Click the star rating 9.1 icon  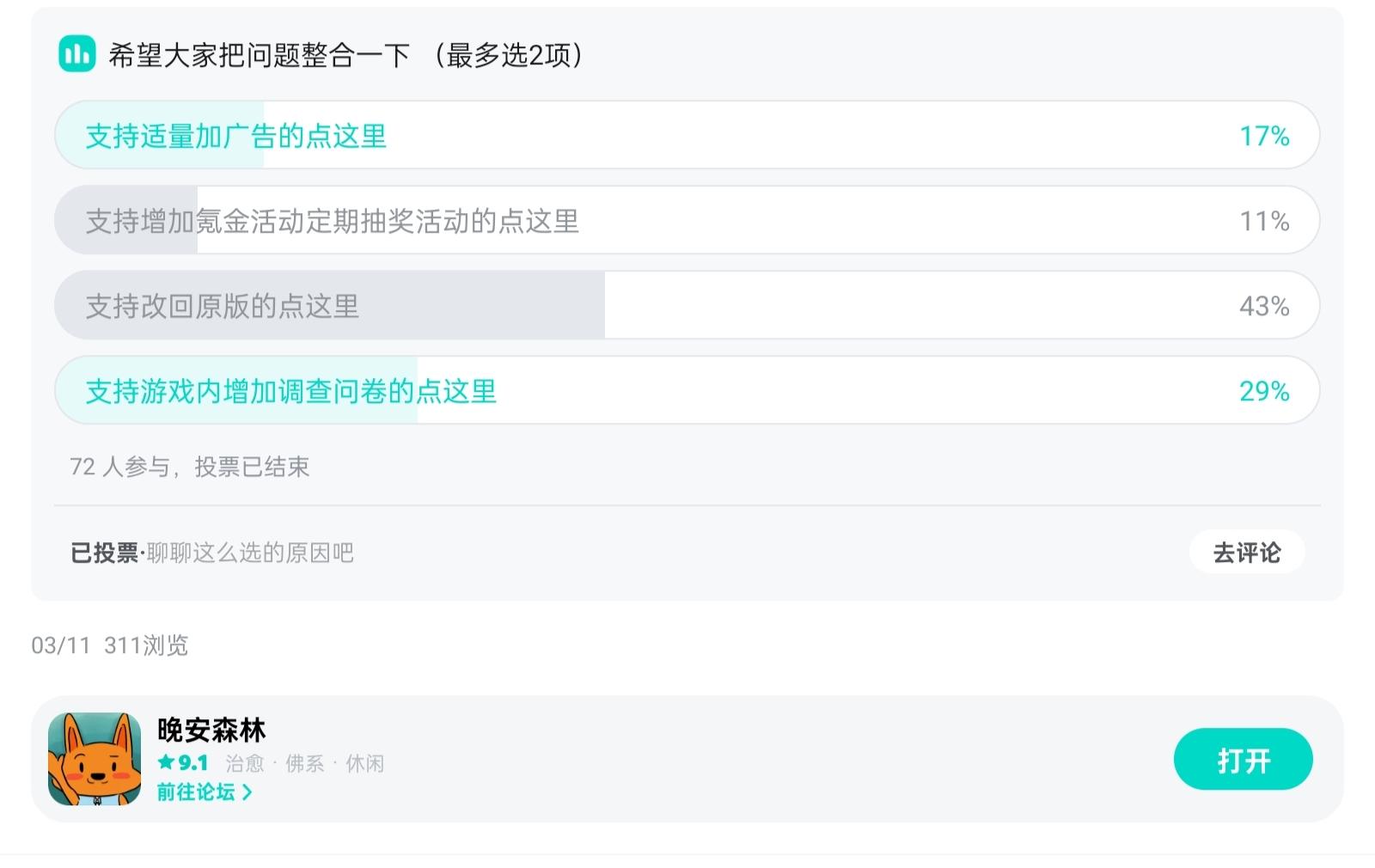coord(166,762)
